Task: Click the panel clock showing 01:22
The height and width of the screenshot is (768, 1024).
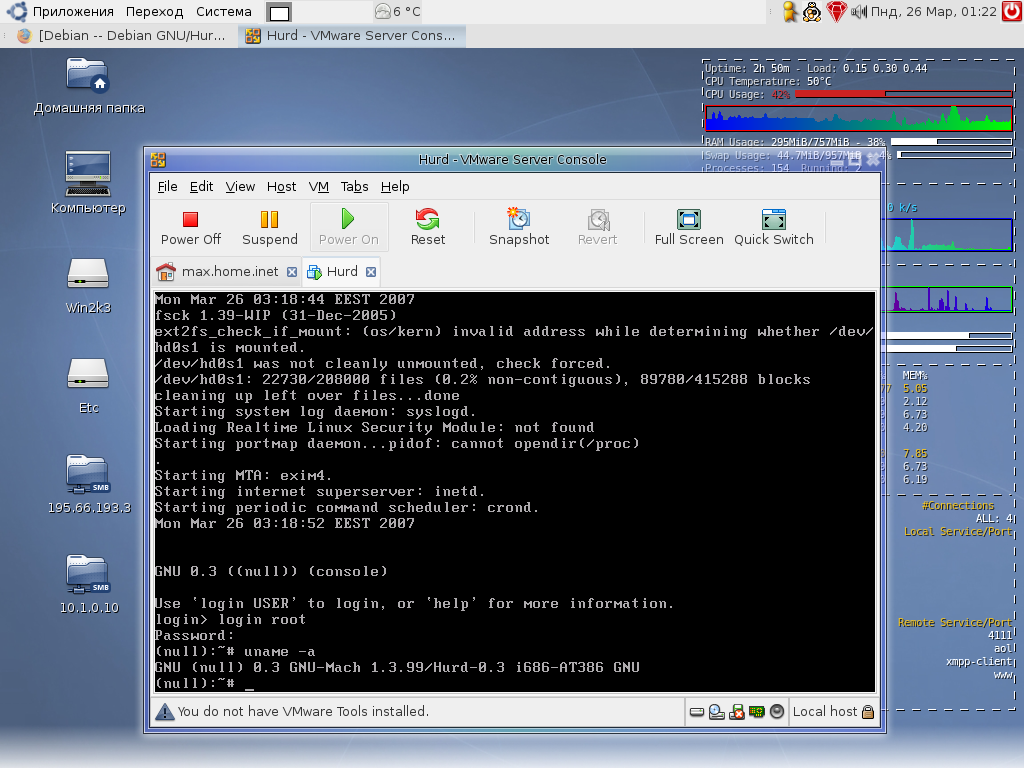Action: (x=934, y=12)
